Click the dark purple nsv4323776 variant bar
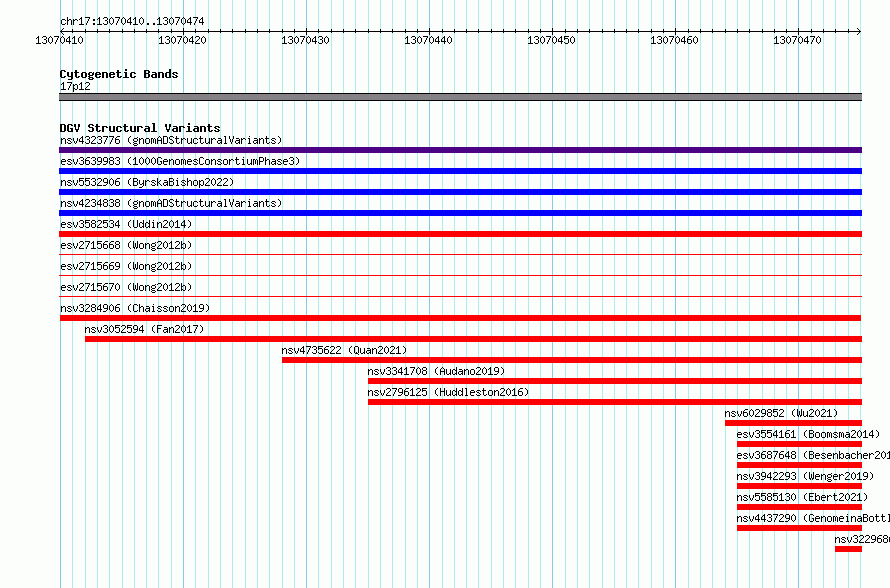This screenshot has width=890, height=588. click(x=460, y=150)
